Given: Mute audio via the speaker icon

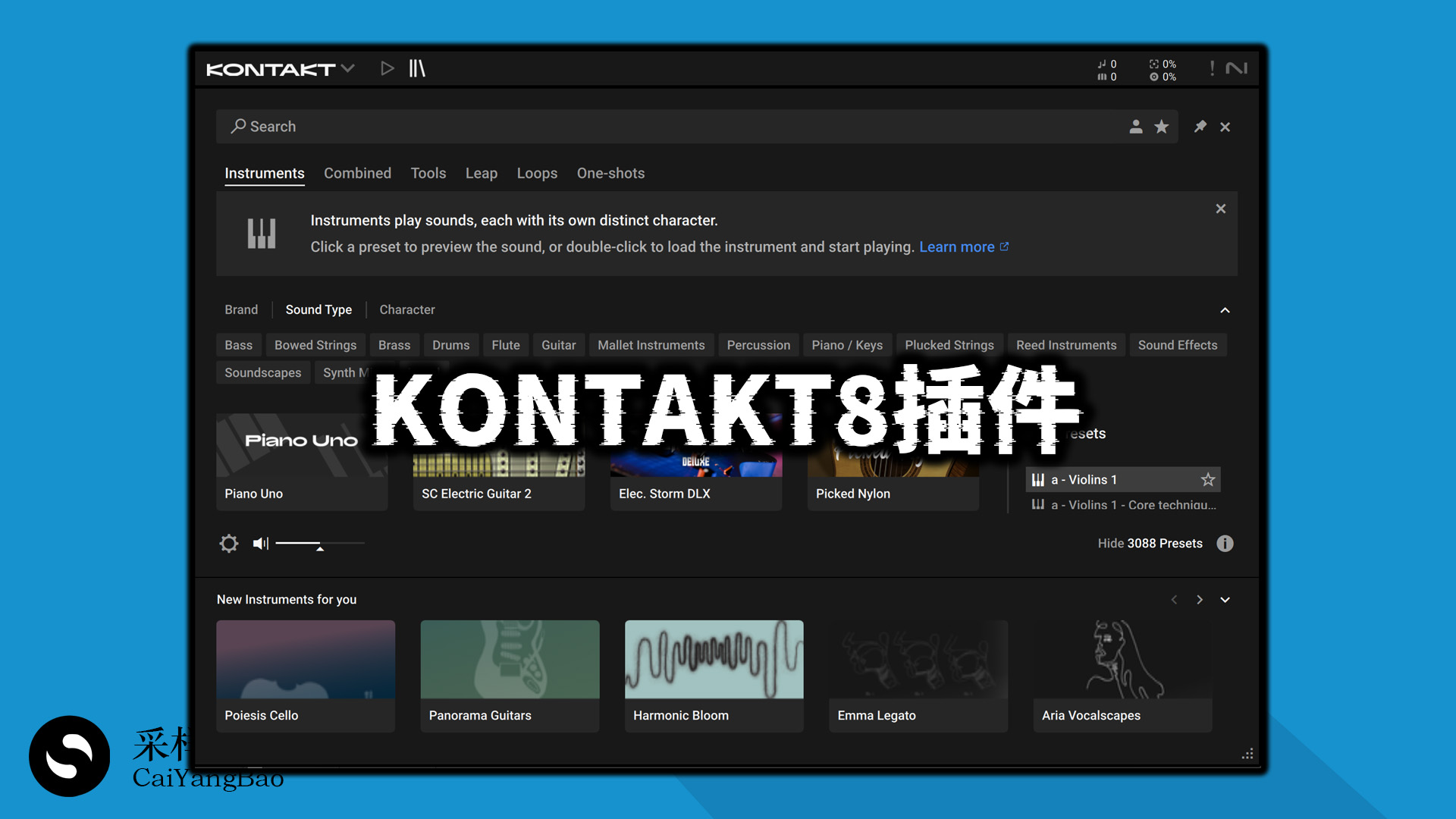Looking at the screenshot, I should tap(259, 543).
